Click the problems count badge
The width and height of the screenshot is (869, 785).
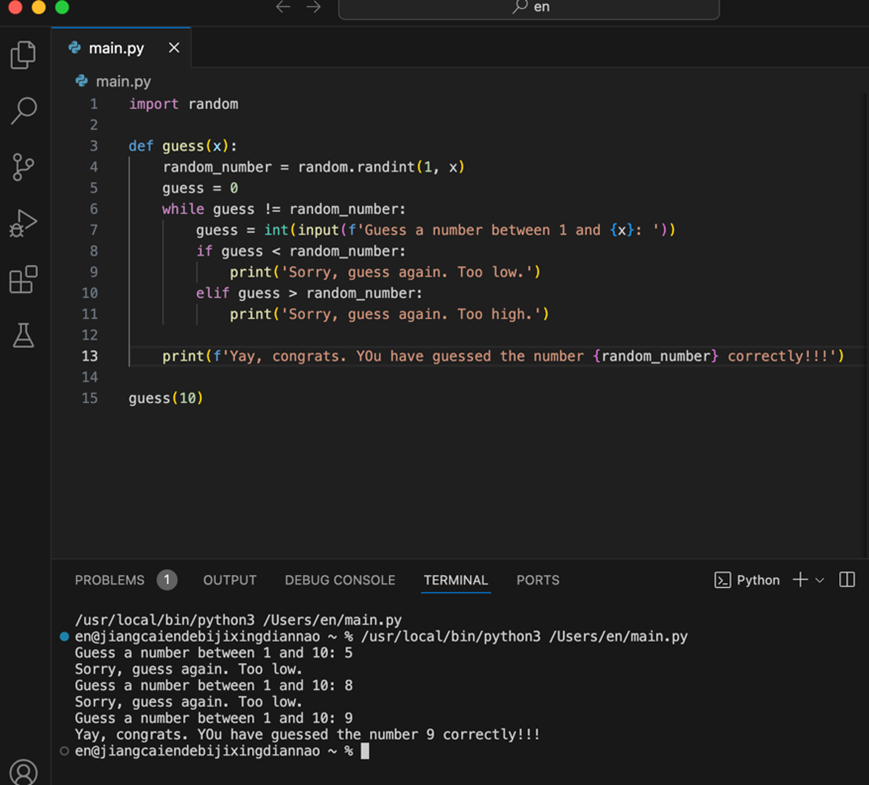coord(167,580)
